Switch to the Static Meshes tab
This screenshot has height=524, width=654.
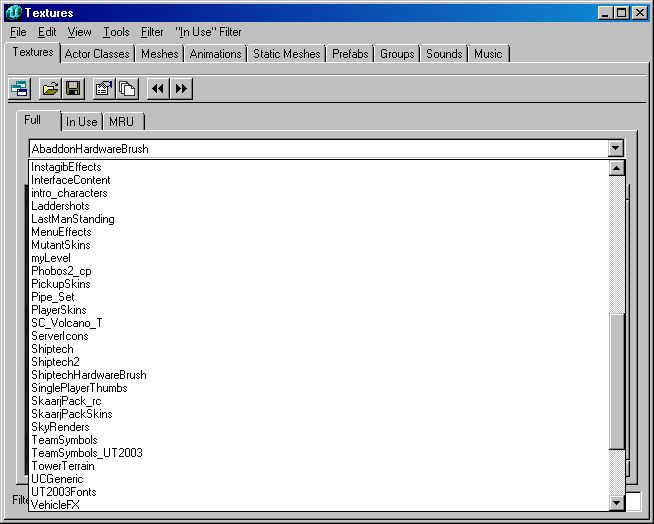tap(287, 54)
